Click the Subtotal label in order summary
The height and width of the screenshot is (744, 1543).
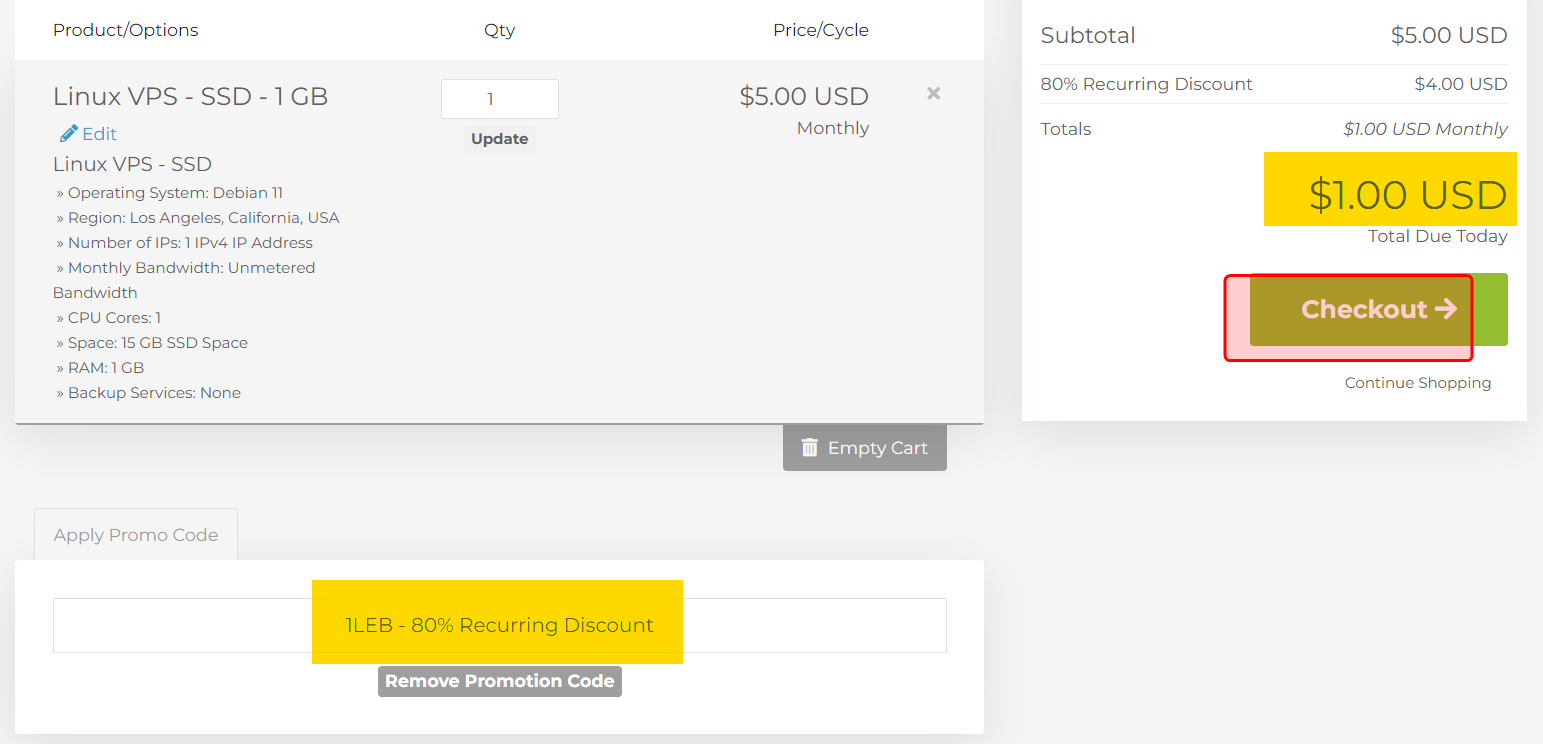pyautogui.click(x=1087, y=36)
